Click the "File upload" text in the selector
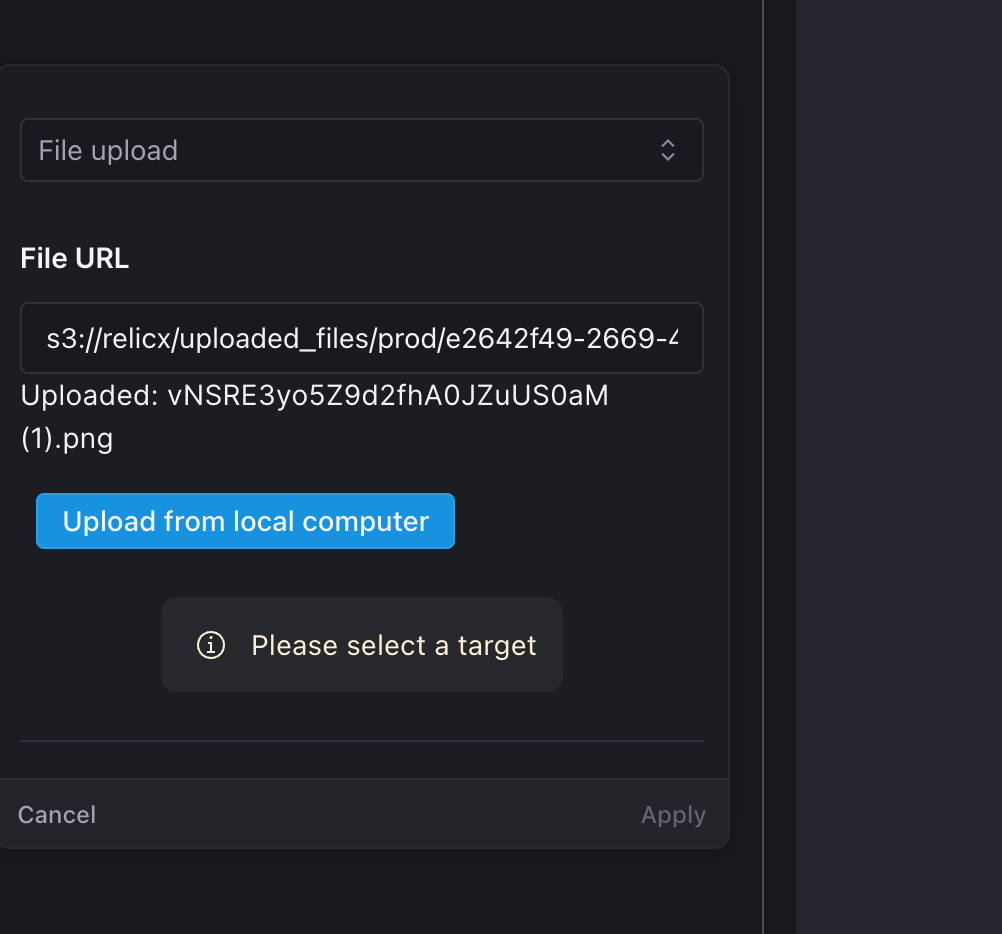The width and height of the screenshot is (1002, 934). (x=108, y=149)
